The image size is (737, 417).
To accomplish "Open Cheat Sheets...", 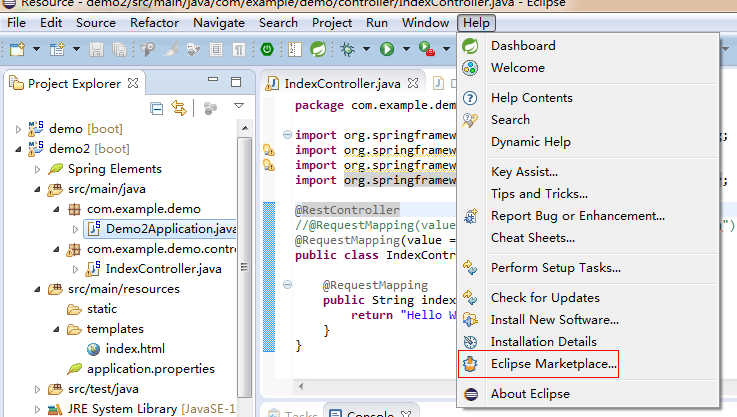I will 533,238.
